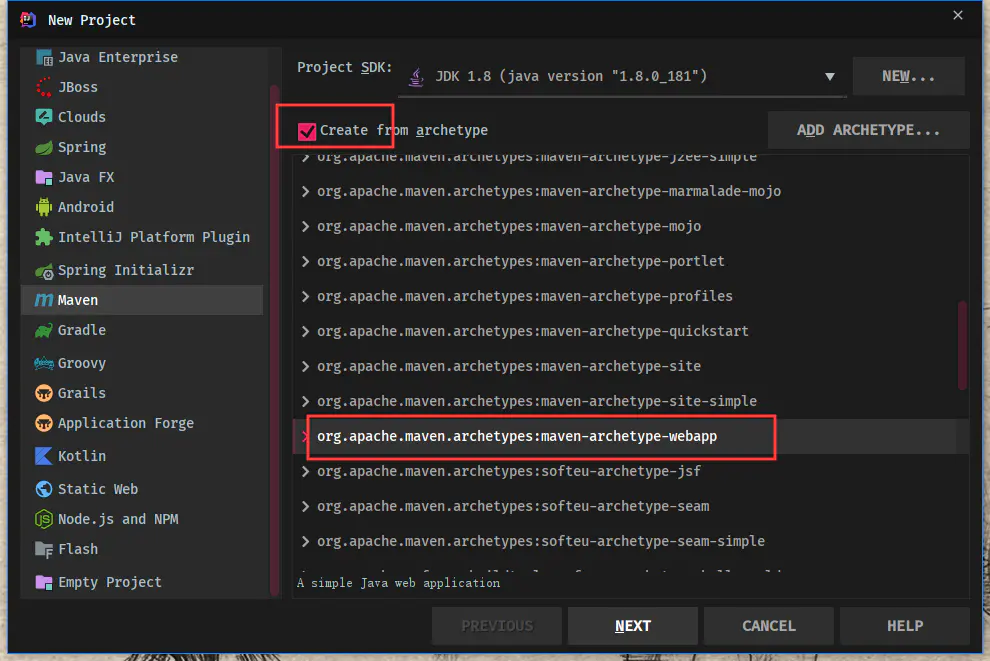Click the IntelliJ logo in title bar

coord(28,20)
